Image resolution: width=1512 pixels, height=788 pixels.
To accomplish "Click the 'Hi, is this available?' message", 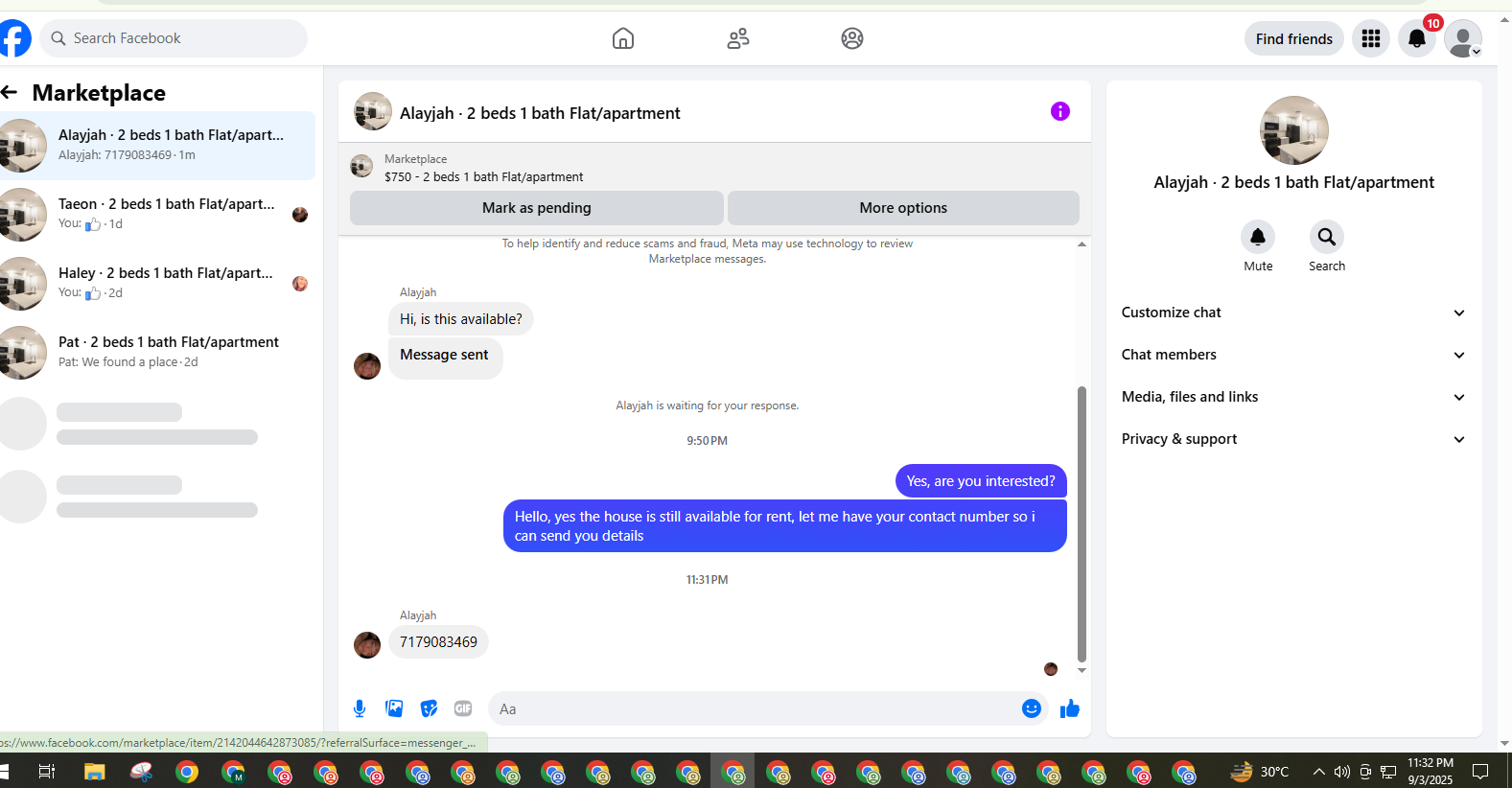I will click(461, 319).
